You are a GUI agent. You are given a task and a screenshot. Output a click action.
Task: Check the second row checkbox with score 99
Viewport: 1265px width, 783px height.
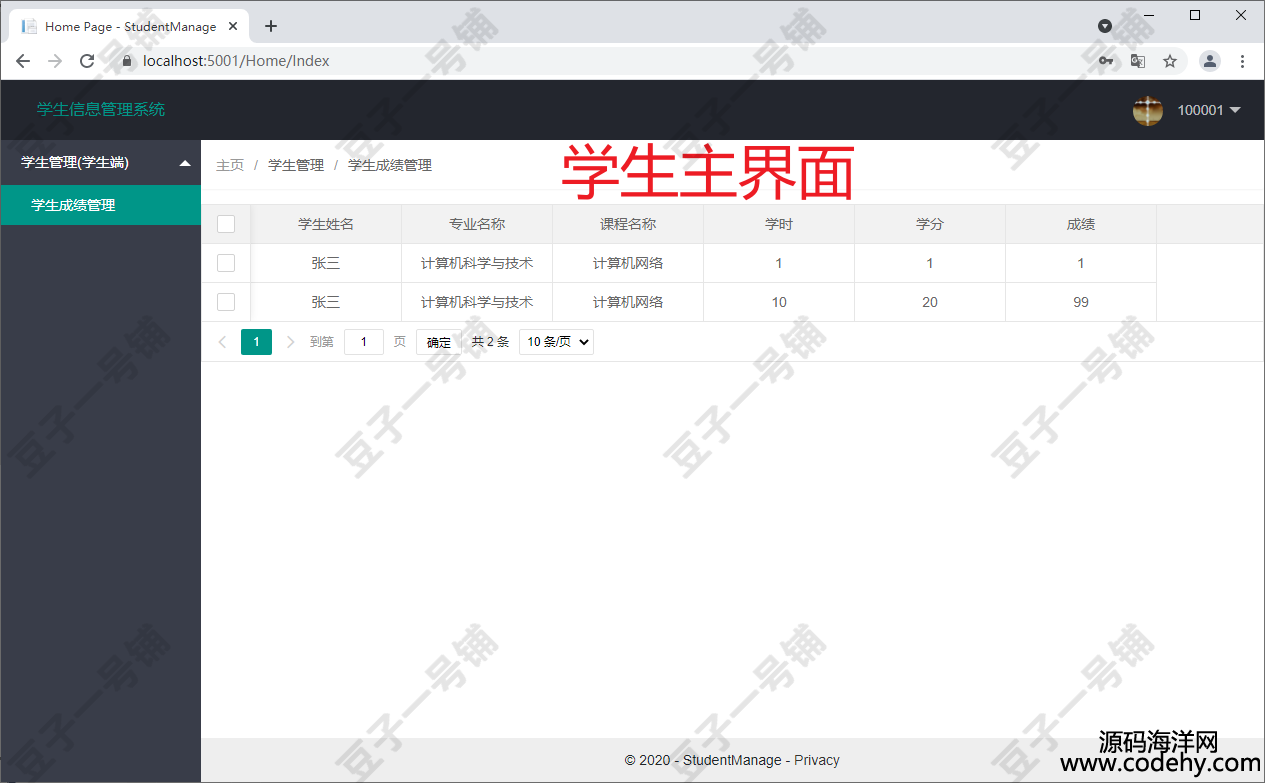coord(226,302)
